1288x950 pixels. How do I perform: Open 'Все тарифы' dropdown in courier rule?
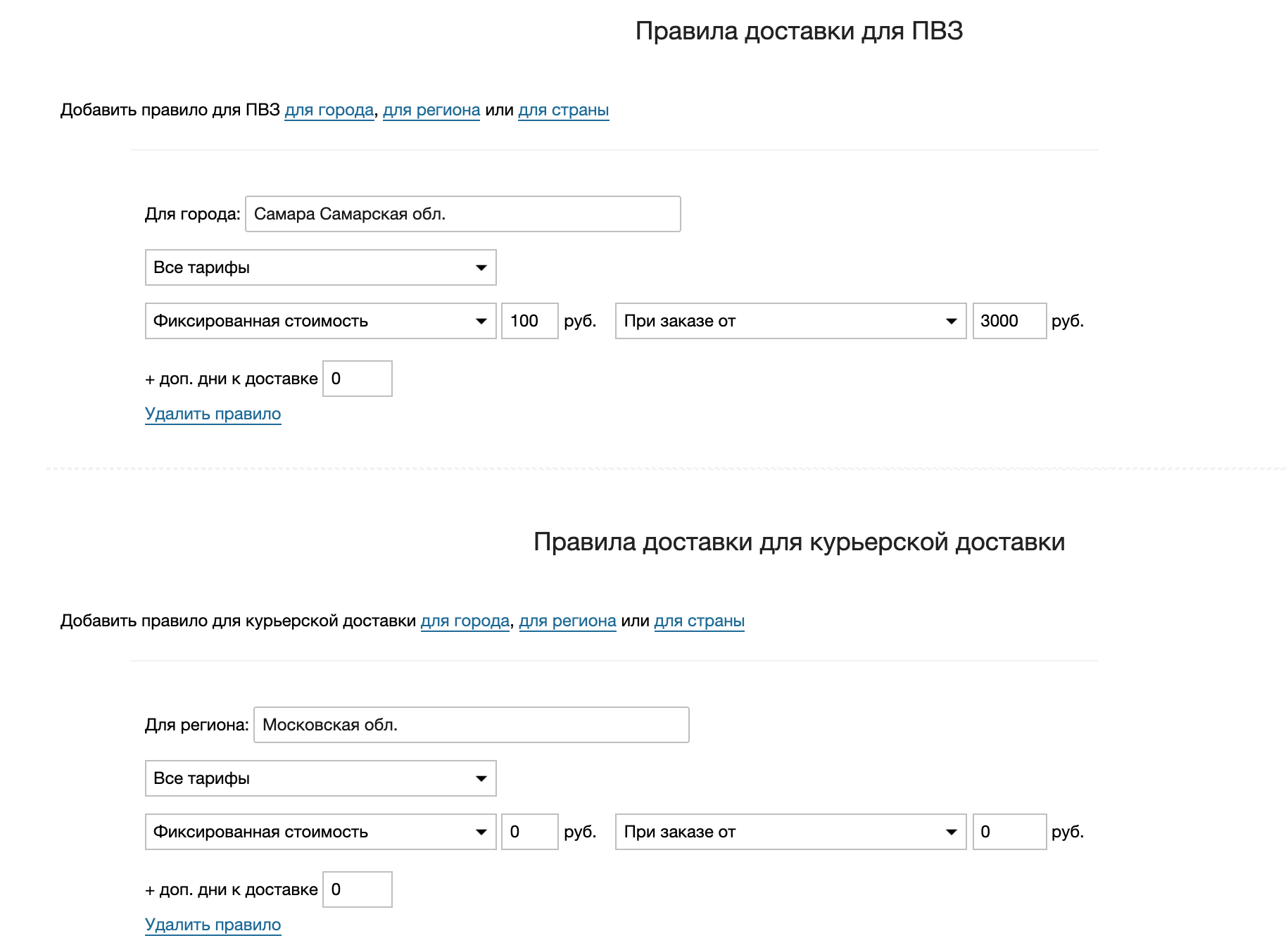320,778
